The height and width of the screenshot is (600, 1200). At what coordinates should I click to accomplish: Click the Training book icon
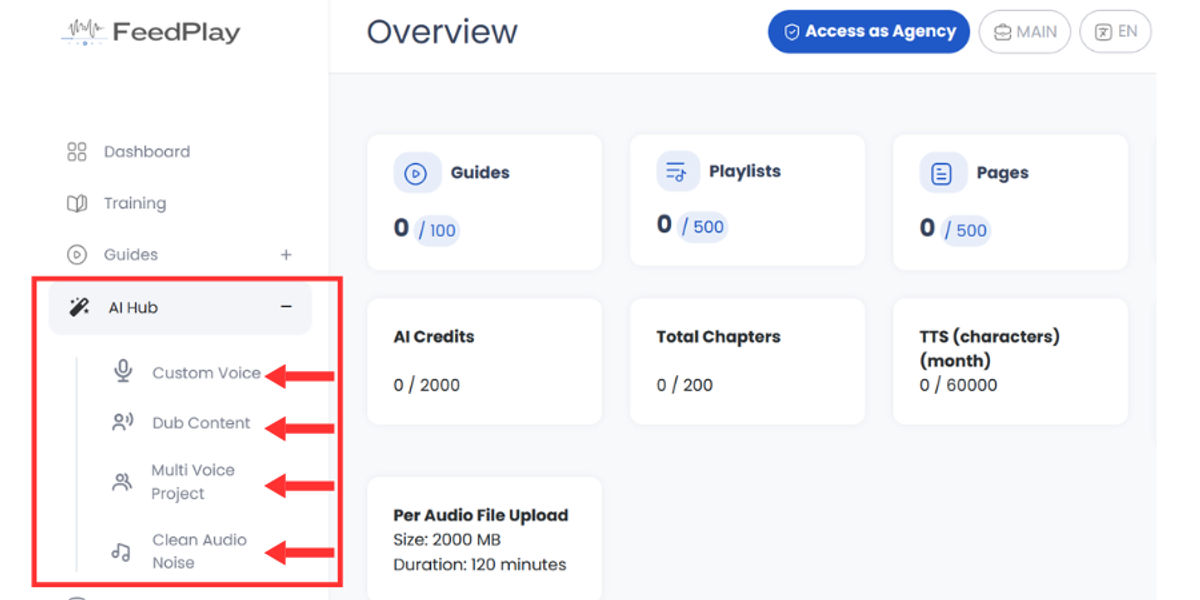coord(77,204)
